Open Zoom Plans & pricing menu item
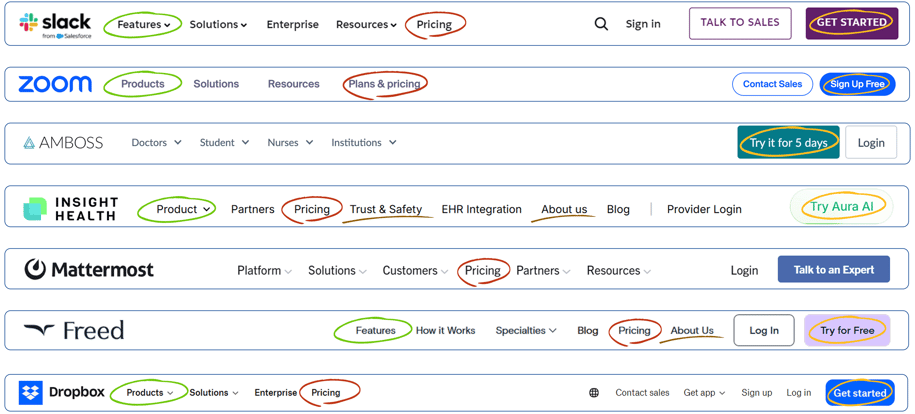This screenshot has height=414, width=915. click(385, 84)
